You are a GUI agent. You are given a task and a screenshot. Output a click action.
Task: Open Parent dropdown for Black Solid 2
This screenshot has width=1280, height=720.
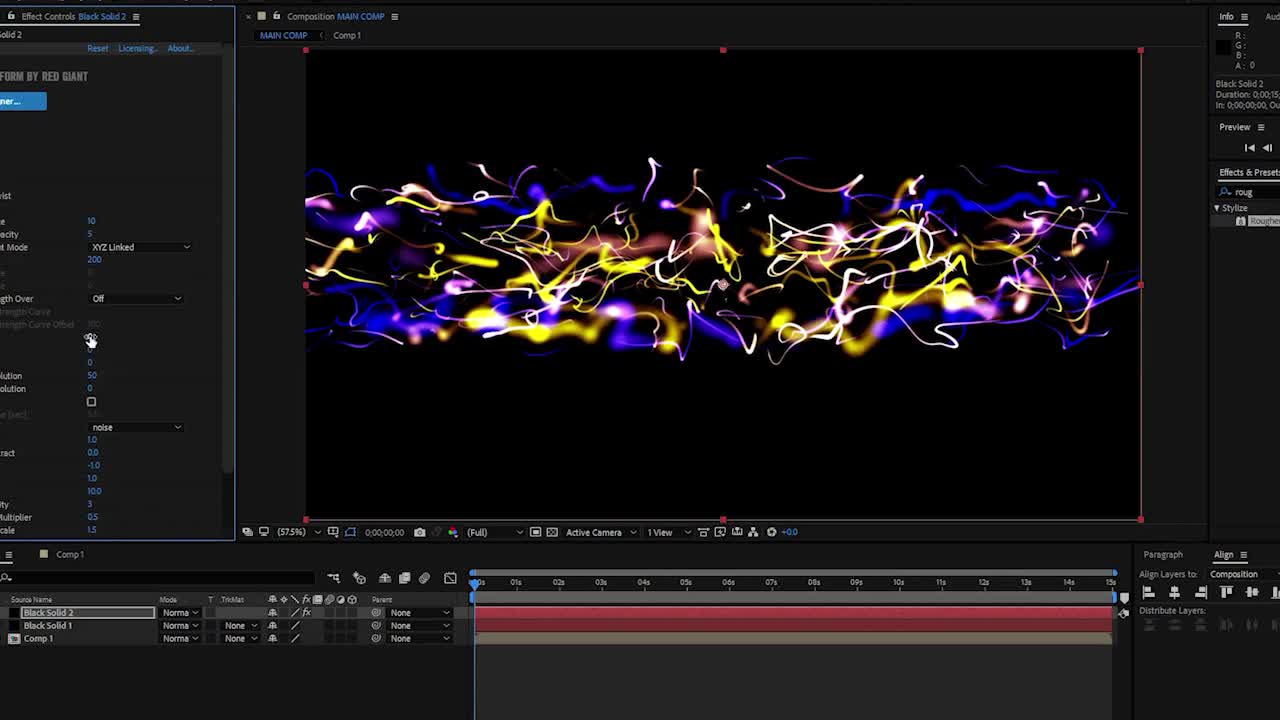pyautogui.click(x=419, y=612)
